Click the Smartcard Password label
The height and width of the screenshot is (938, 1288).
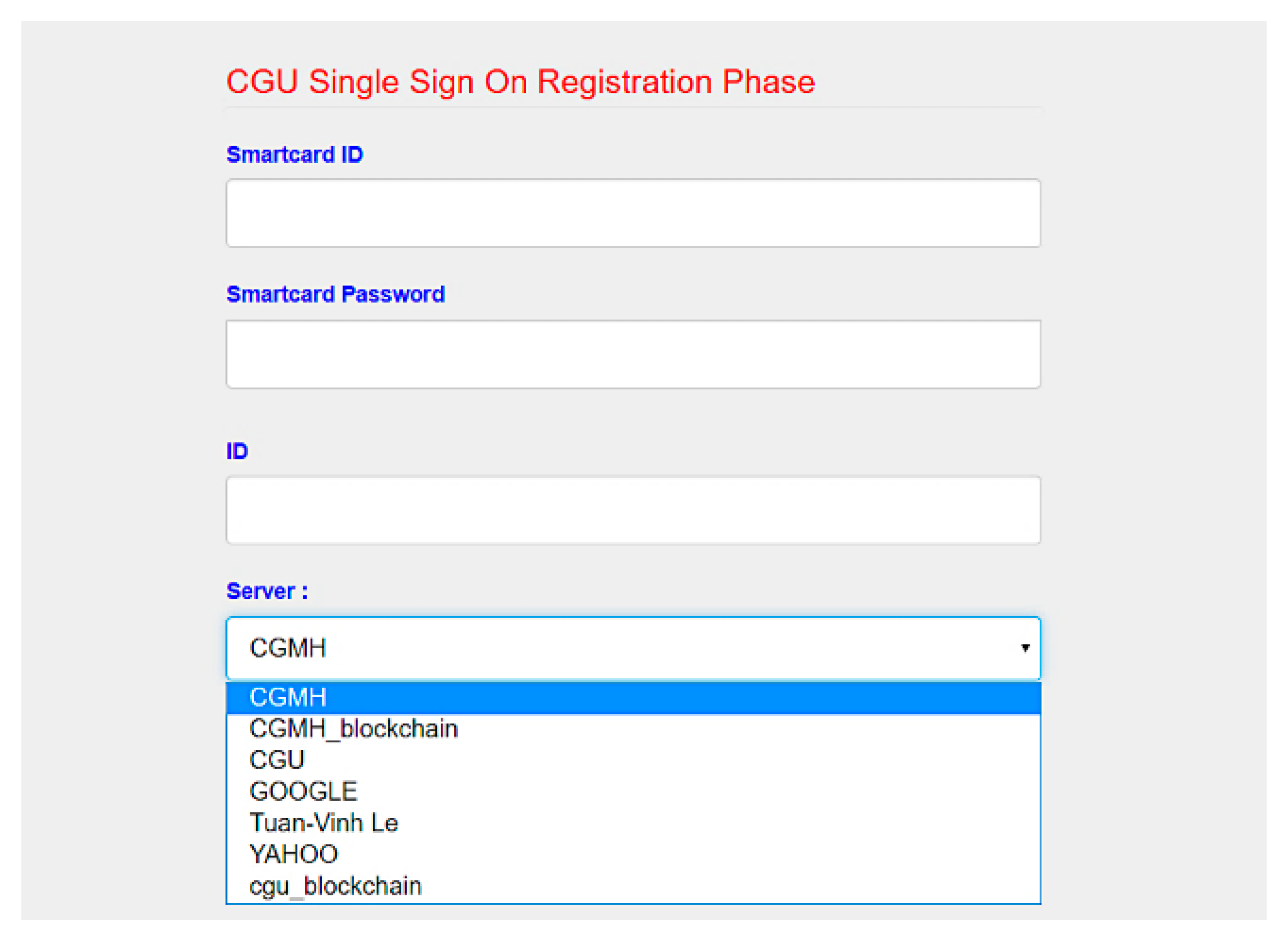pos(335,294)
